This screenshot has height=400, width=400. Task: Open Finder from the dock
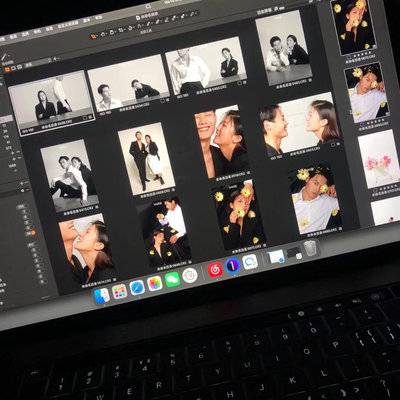pyautogui.click(x=102, y=296)
